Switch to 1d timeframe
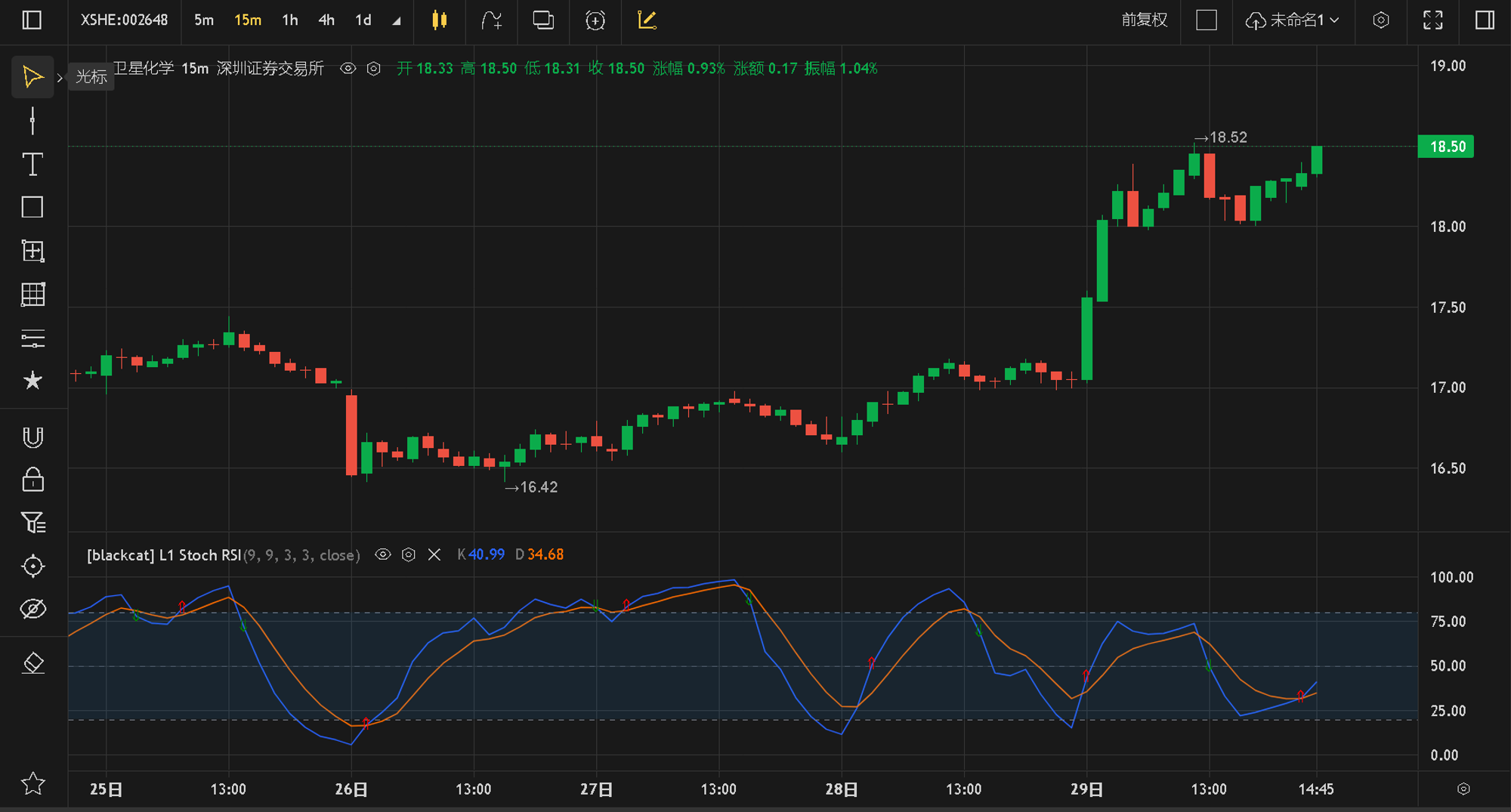This screenshot has width=1511, height=812. coord(363,20)
